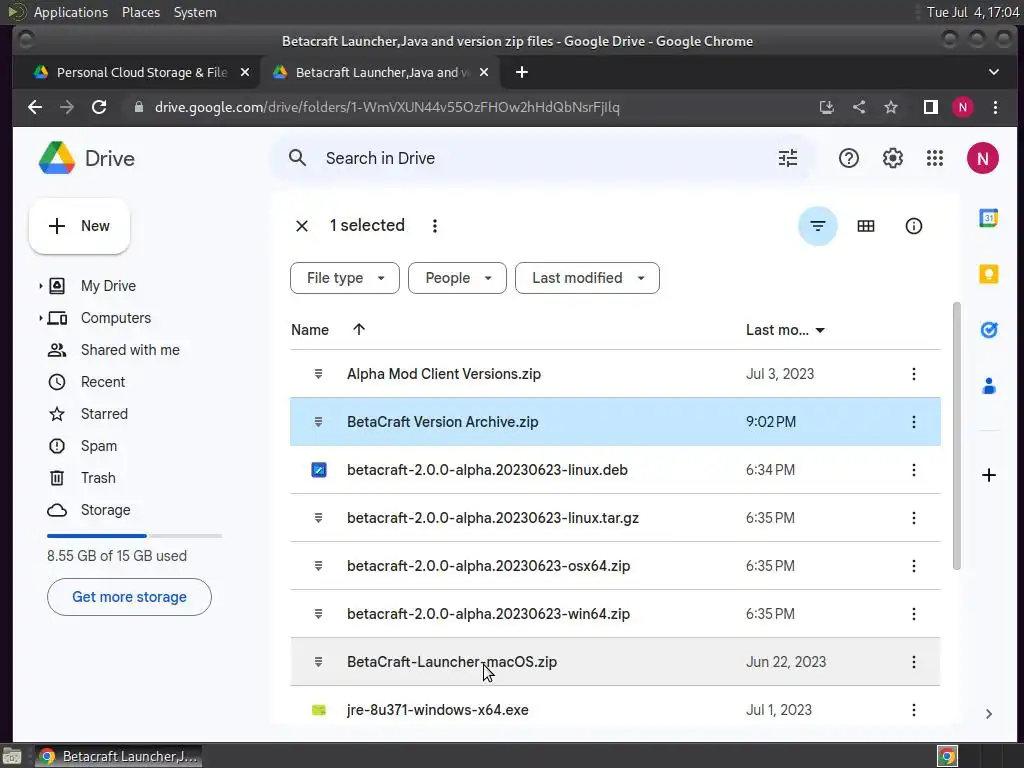Viewport: 1024px width, 768px height.
Task: Collapse side panel with the chevron arrow
Action: [989, 714]
